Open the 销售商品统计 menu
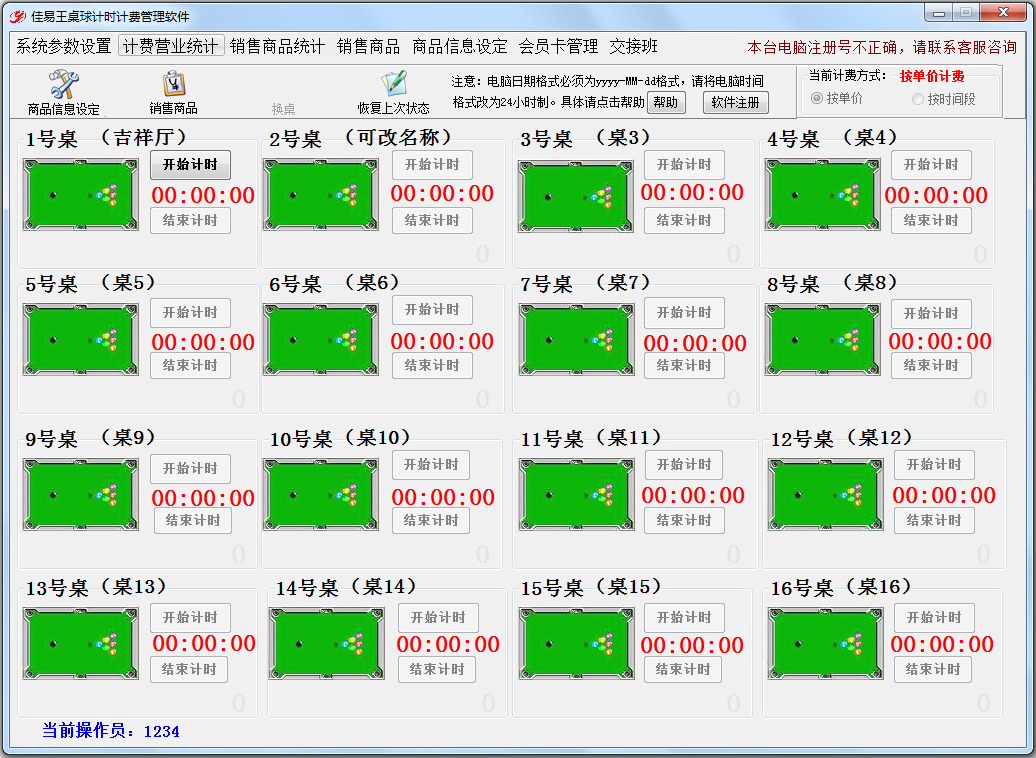Image resolution: width=1036 pixels, height=758 pixels. pos(278,46)
